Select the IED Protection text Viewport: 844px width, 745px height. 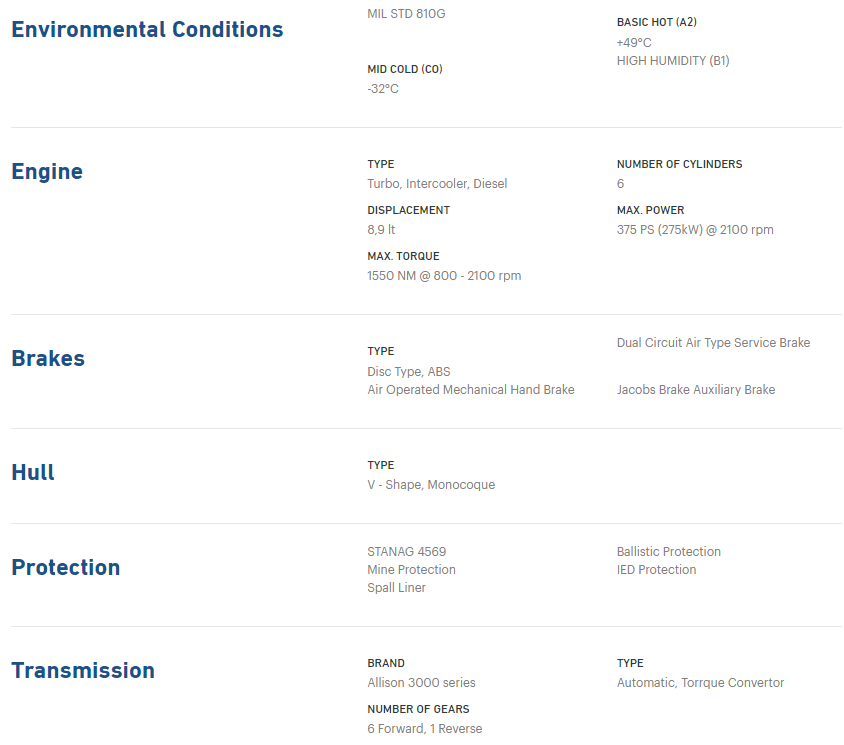coord(656,570)
